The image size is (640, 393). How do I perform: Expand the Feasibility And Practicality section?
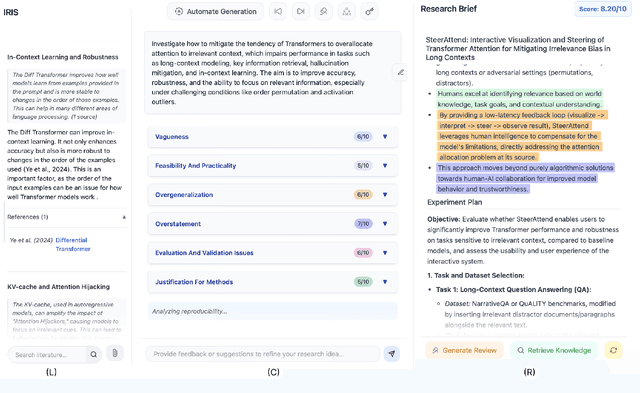point(273,166)
